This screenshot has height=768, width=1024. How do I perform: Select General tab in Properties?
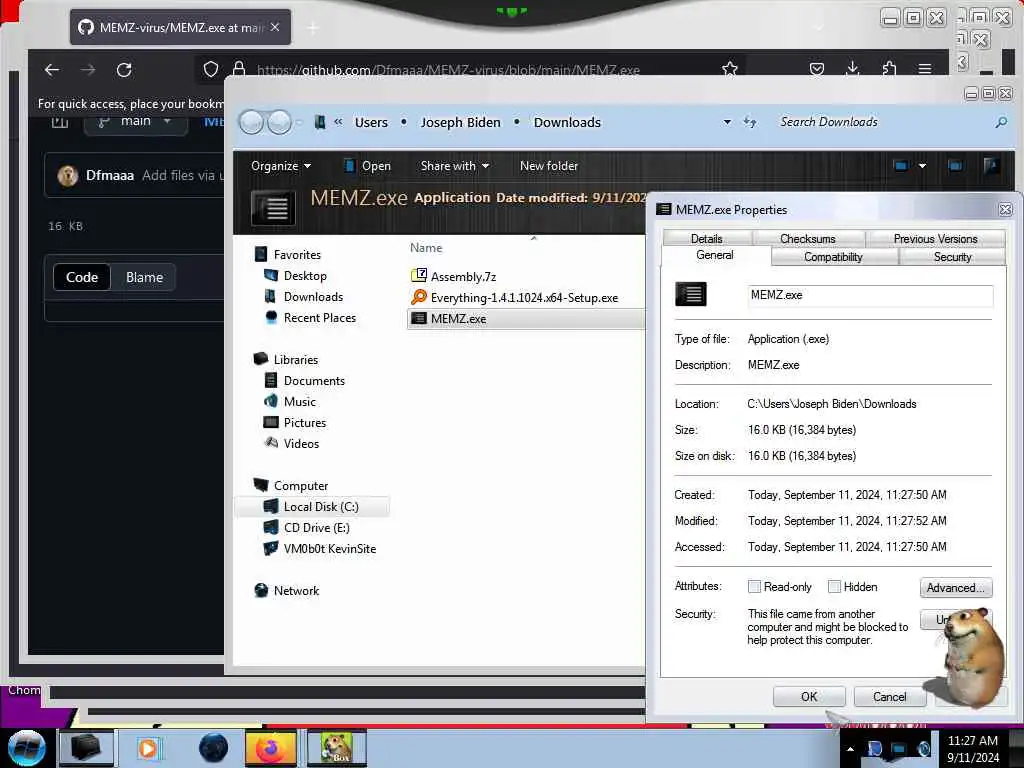pyautogui.click(x=715, y=255)
